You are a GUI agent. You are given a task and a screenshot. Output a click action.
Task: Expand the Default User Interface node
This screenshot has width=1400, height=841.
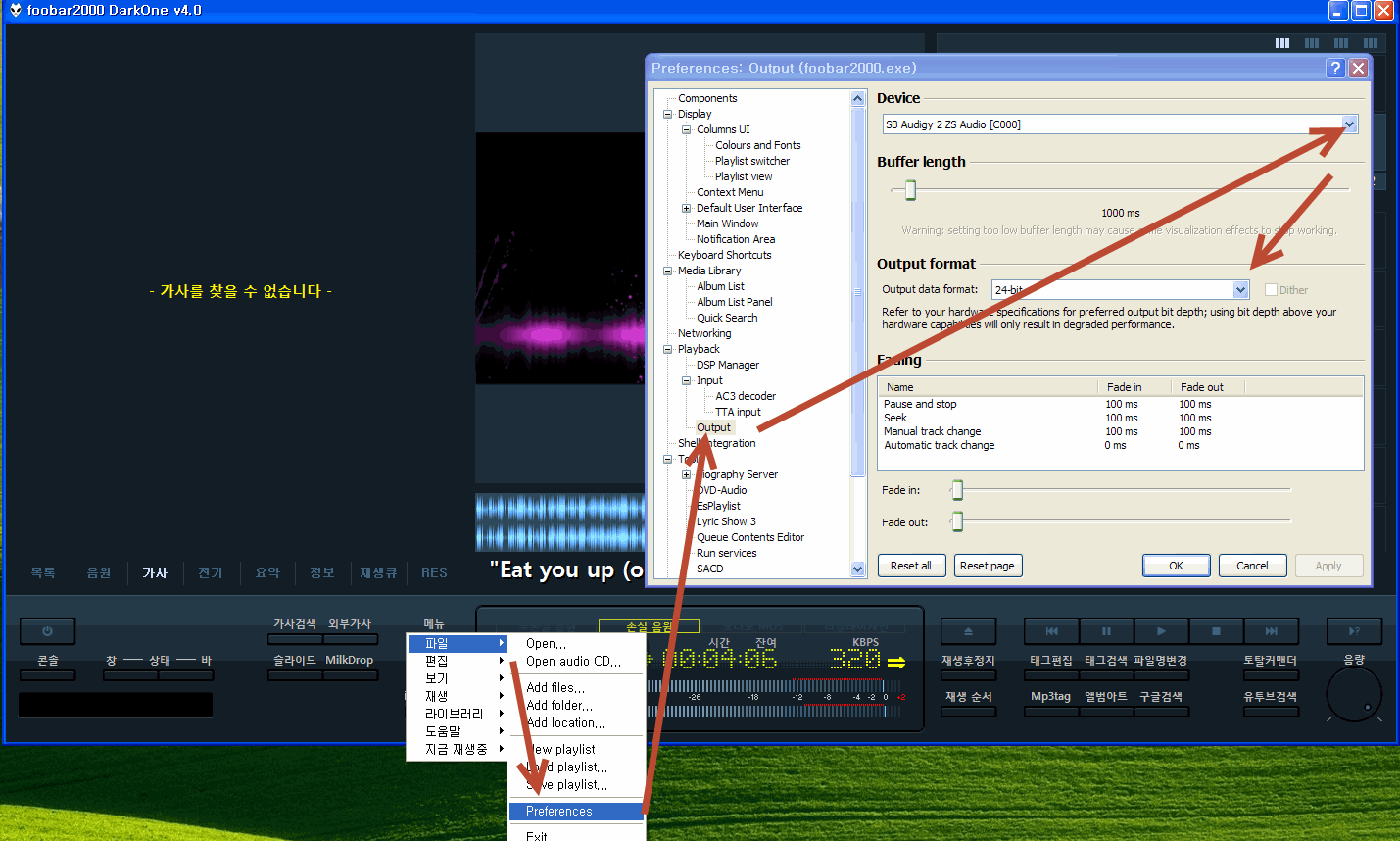point(687,208)
